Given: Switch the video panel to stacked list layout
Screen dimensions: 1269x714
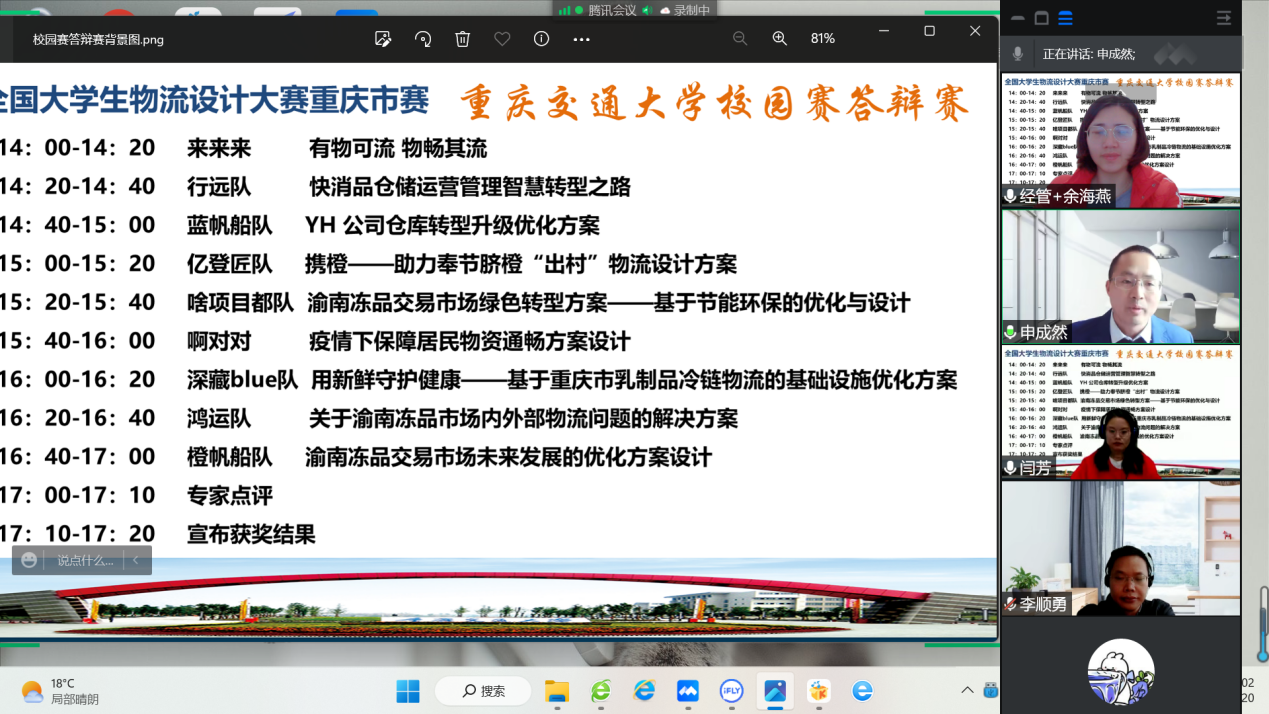Looking at the screenshot, I should pyautogui.click(x=1066, y=18).
